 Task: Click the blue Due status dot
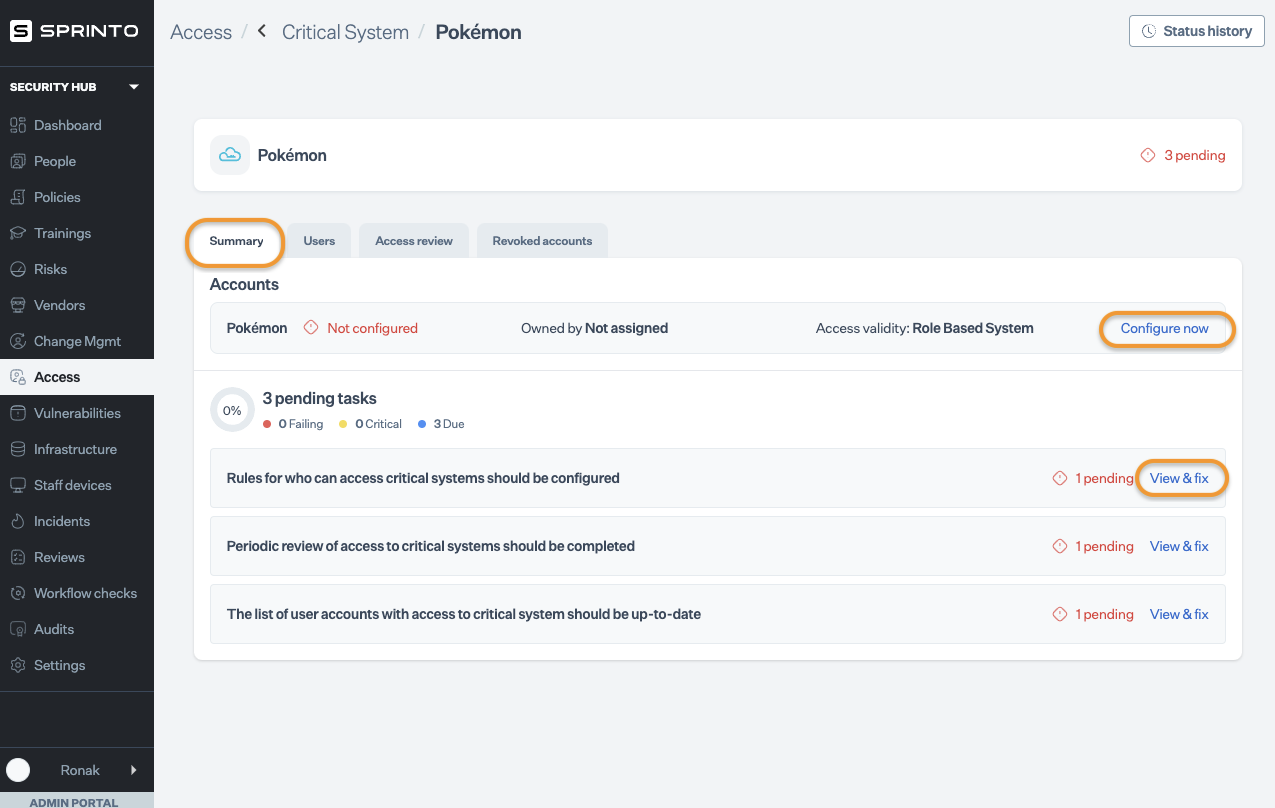[x=423, y=424]
